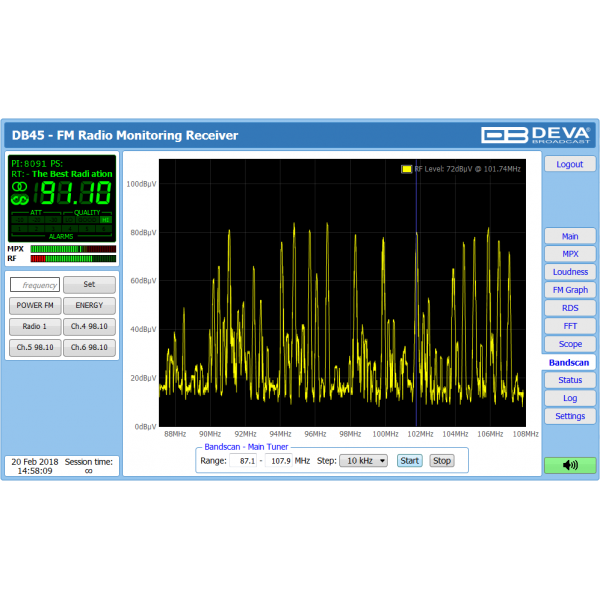Viewport: 600px width, 600px height.
Task: Click the yellow RF Level legend swatch
Action: click(406, 169)
